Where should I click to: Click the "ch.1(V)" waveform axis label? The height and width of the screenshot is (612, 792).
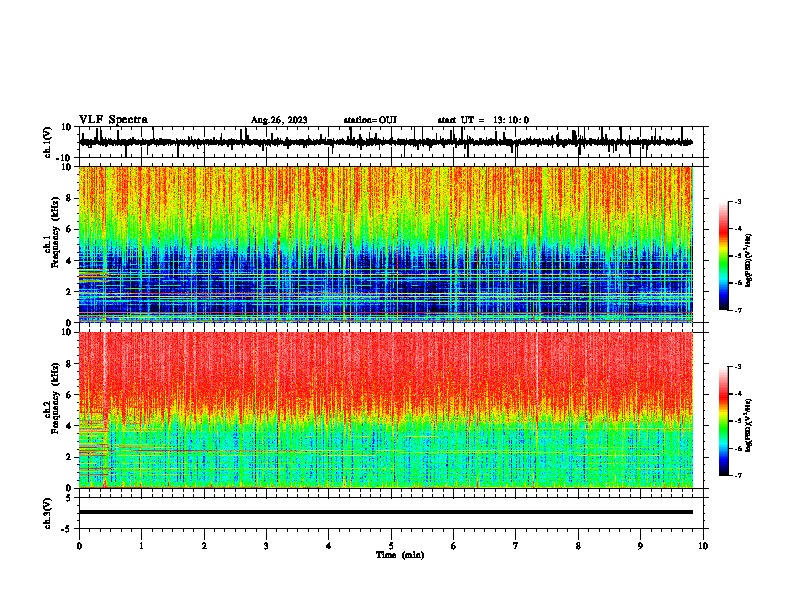48,142
